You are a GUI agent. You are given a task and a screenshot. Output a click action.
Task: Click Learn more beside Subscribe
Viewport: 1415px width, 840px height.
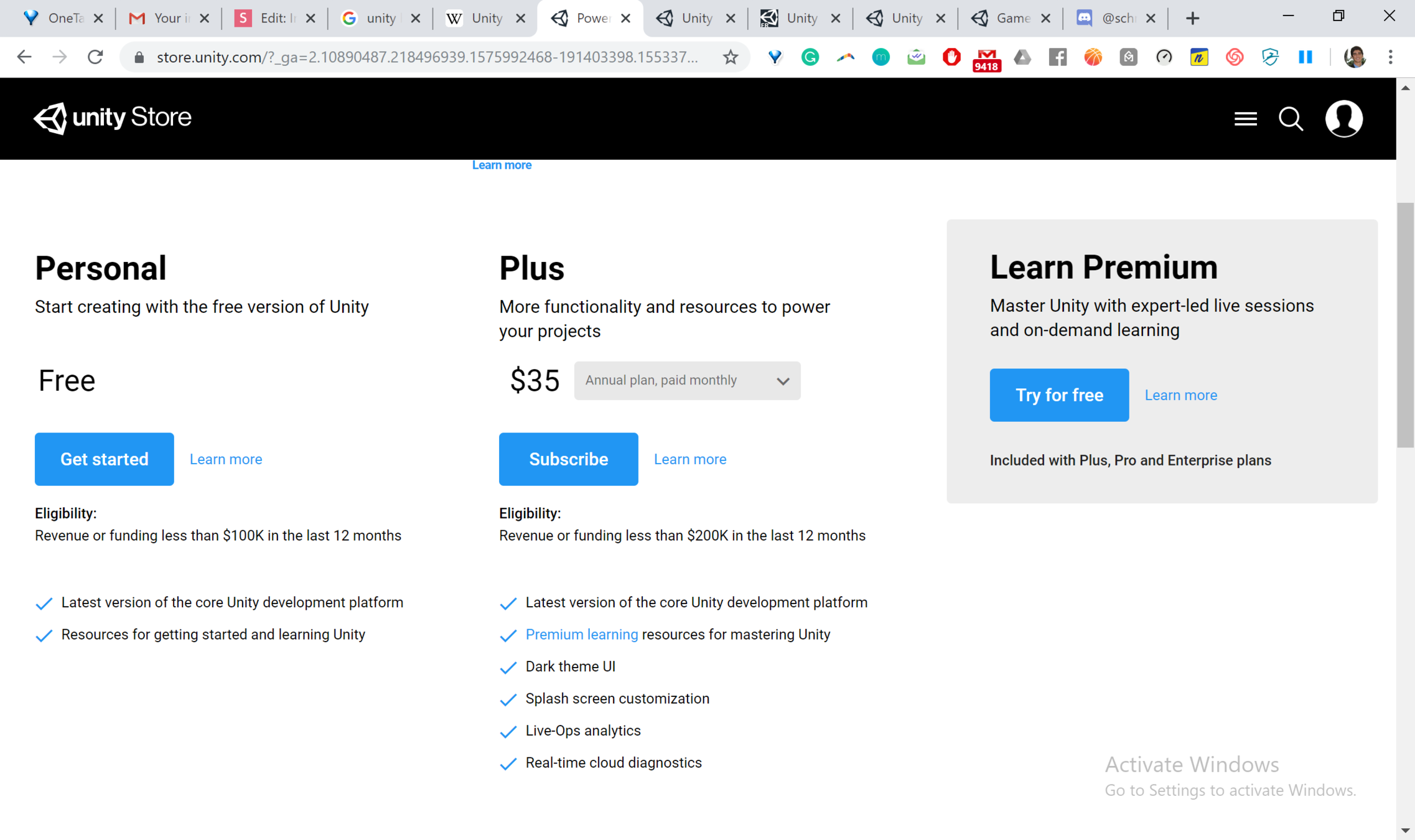coord(690,459)
